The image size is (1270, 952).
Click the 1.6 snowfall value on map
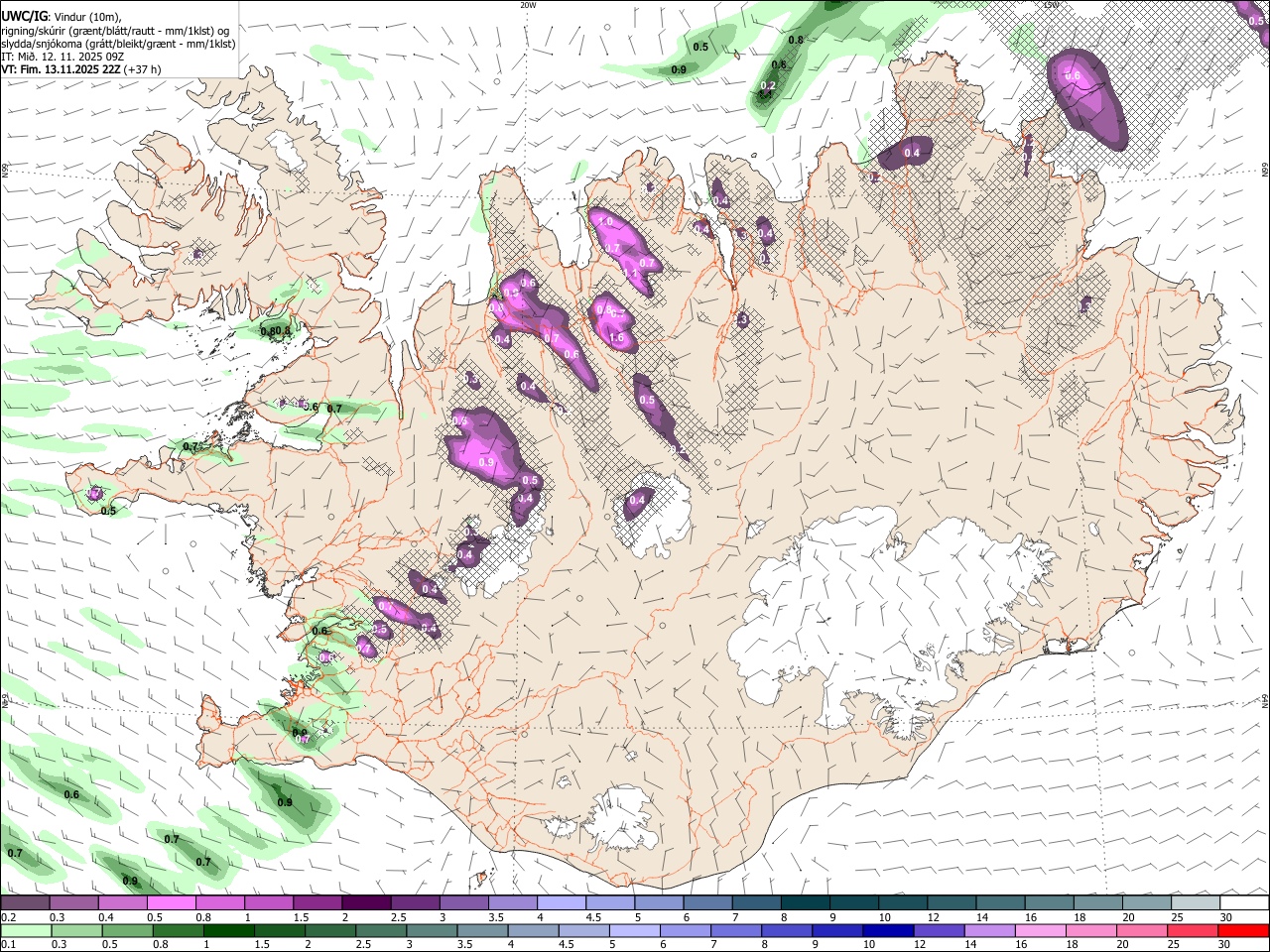[616, 338]
